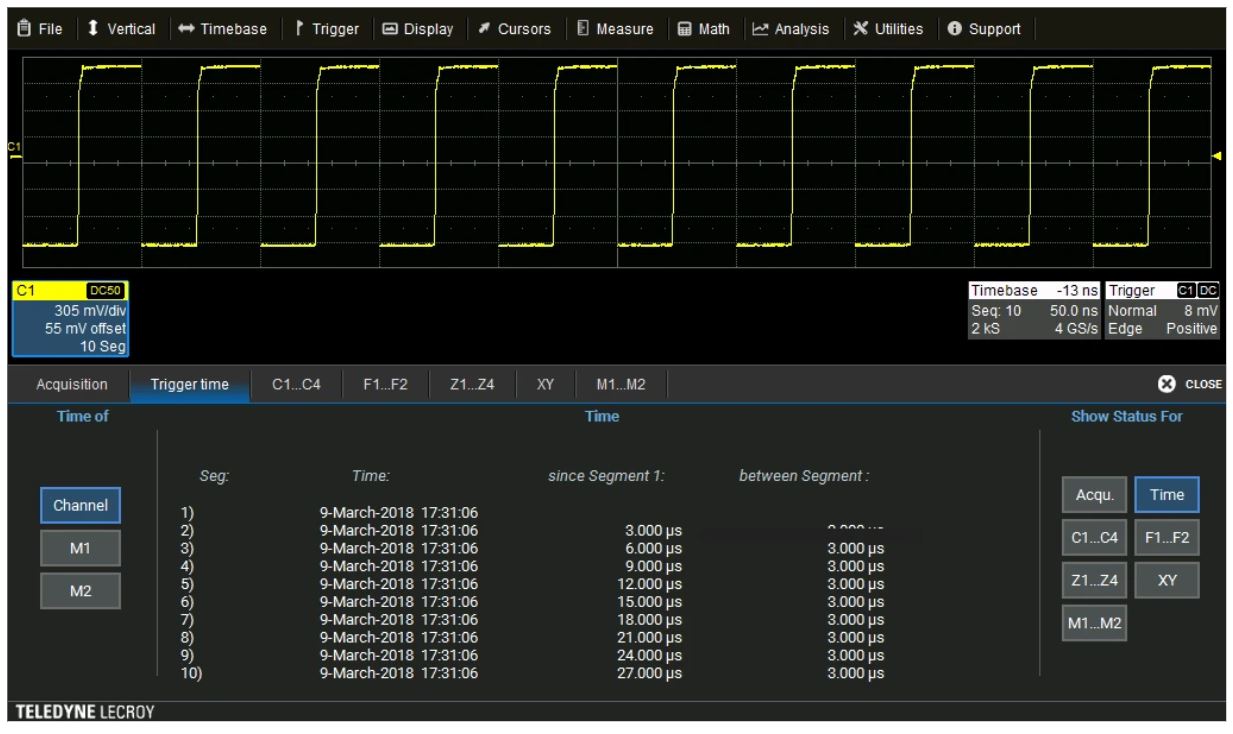Screen dimensions: 1233x734
Task: Click the 3.000 µs since Segment 1 value
Action: 654,529
